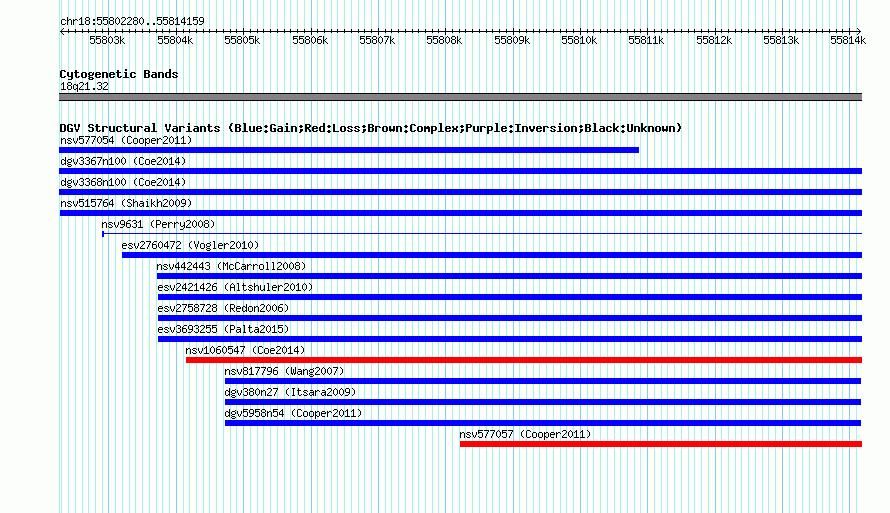Image resolution: width=890 pixels, height=513 pixels.
Task: Select esv2421426 (Altshuler2010) label
Action: pyautogui.click(x=235, y=287)
